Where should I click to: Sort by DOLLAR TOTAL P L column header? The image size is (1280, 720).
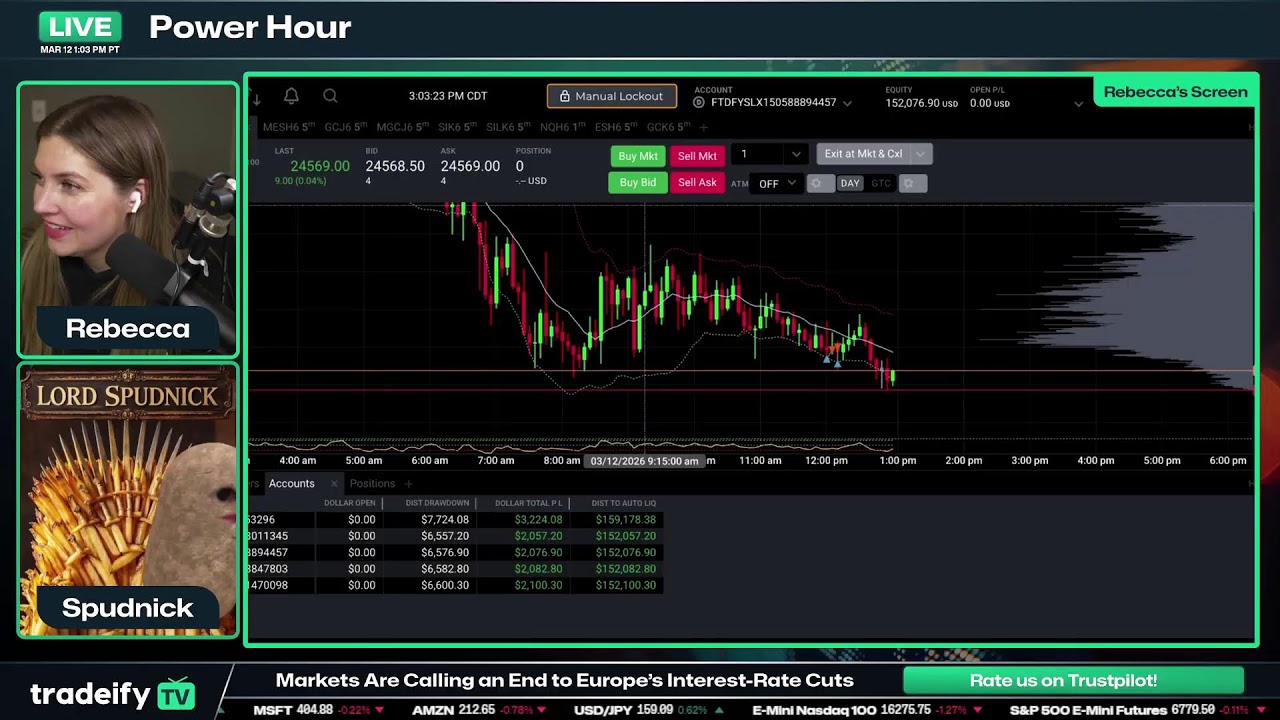[x=529, y=503]
